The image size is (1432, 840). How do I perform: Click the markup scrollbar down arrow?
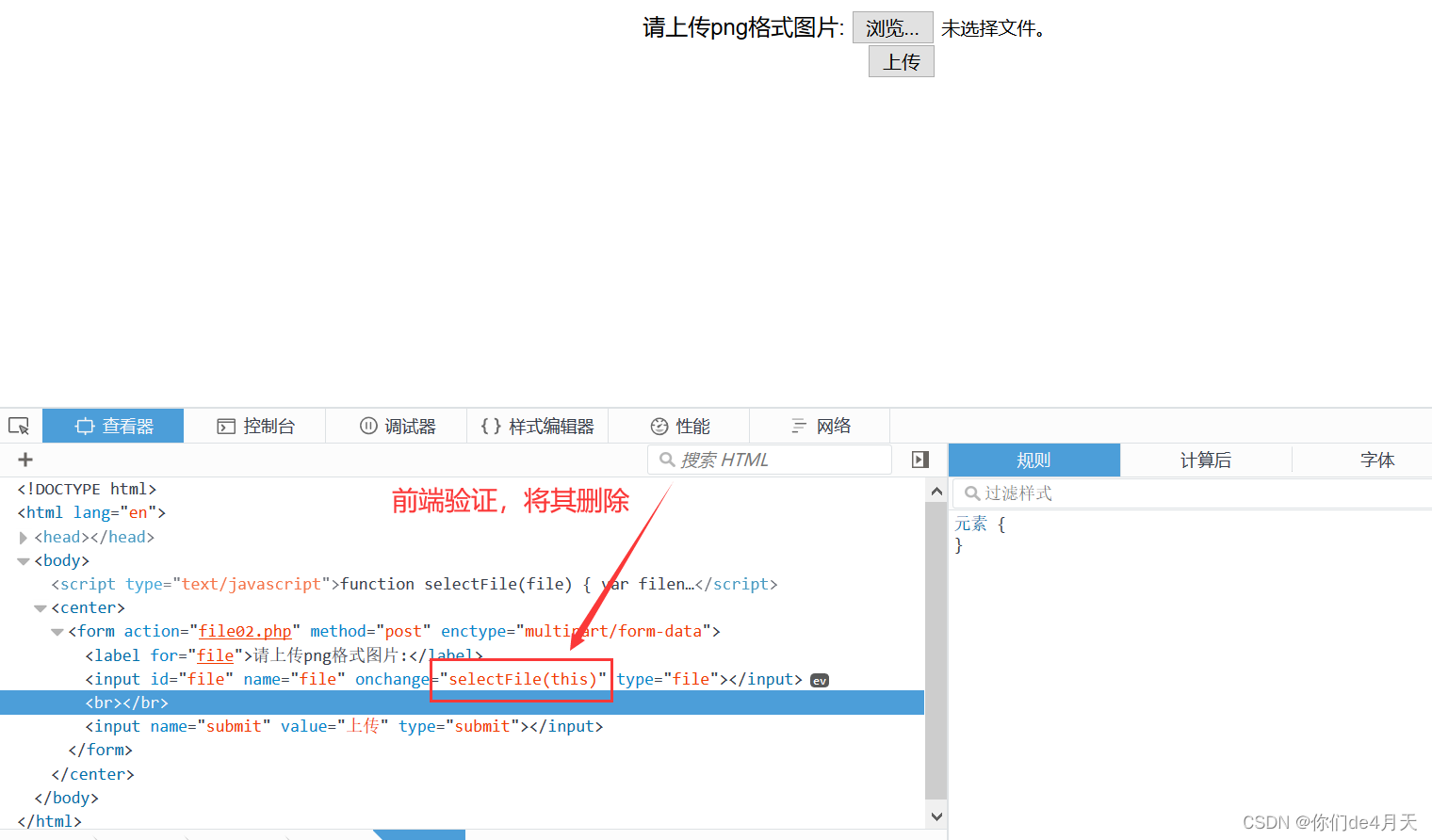(x=936, y=816)
